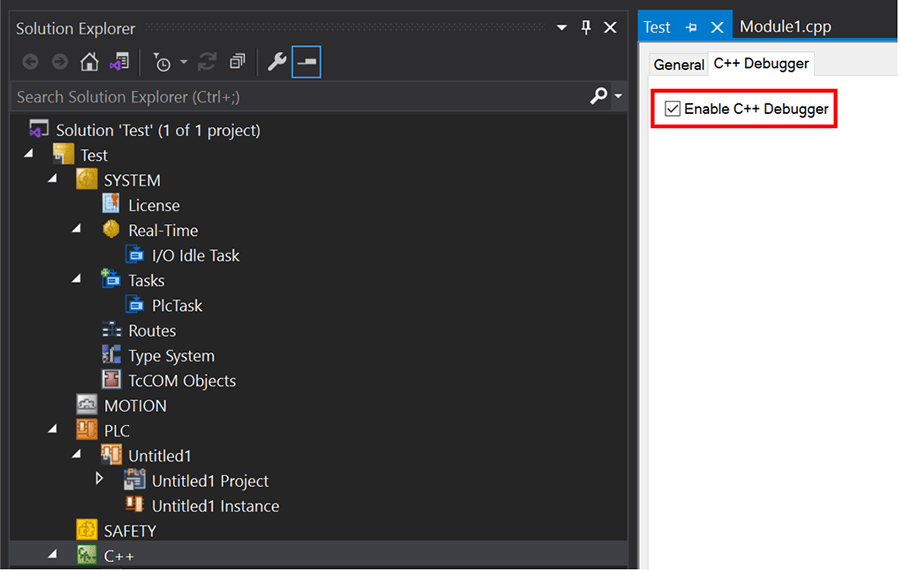This screenshot has height=571, width=900.
Task: Select the SAFETY node icon
Action: pyautogui.click(x=87, y=530)
